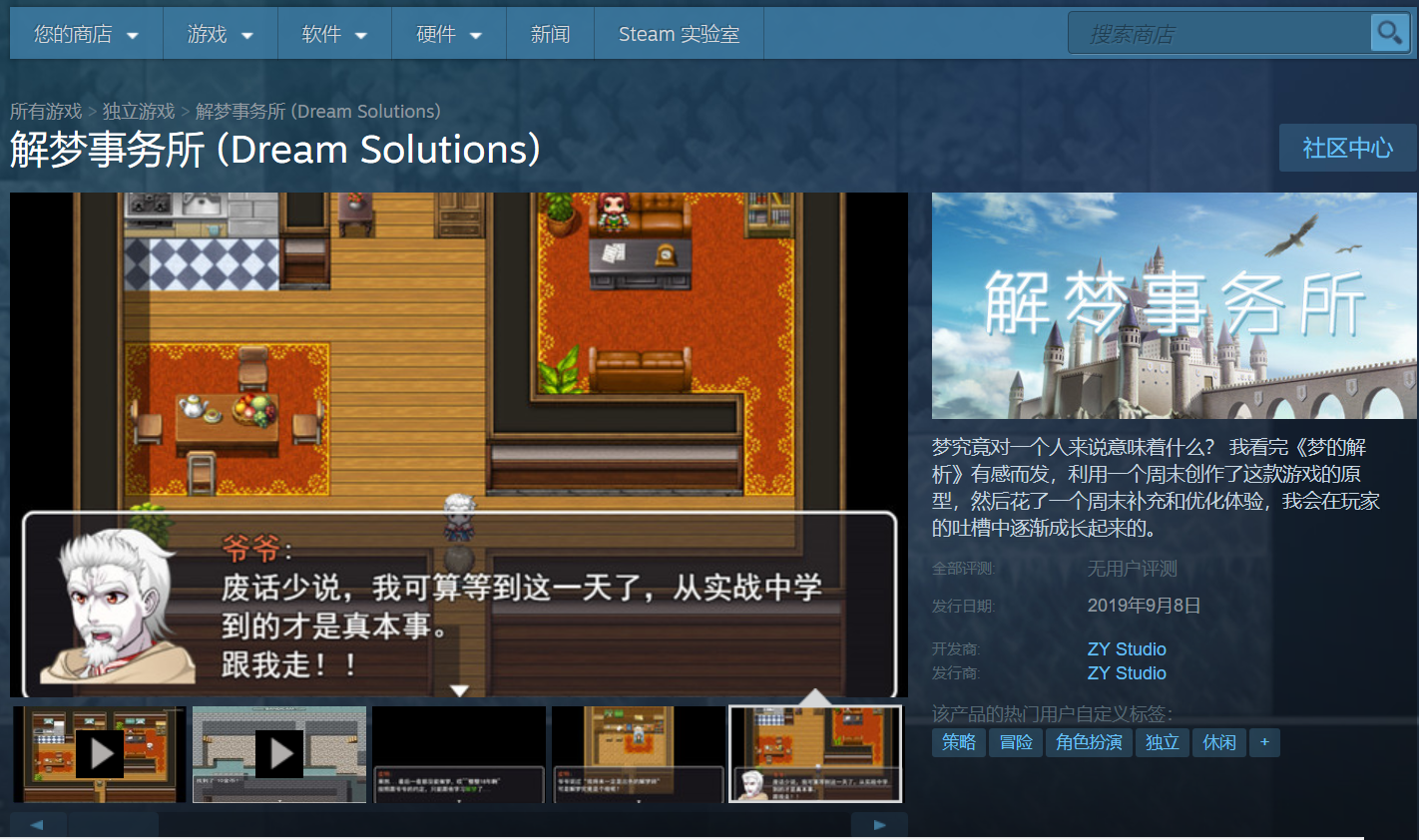Go to 独立游戏 breadcrumb link
The image size is (1419, 840).
(x=139, y=111)
